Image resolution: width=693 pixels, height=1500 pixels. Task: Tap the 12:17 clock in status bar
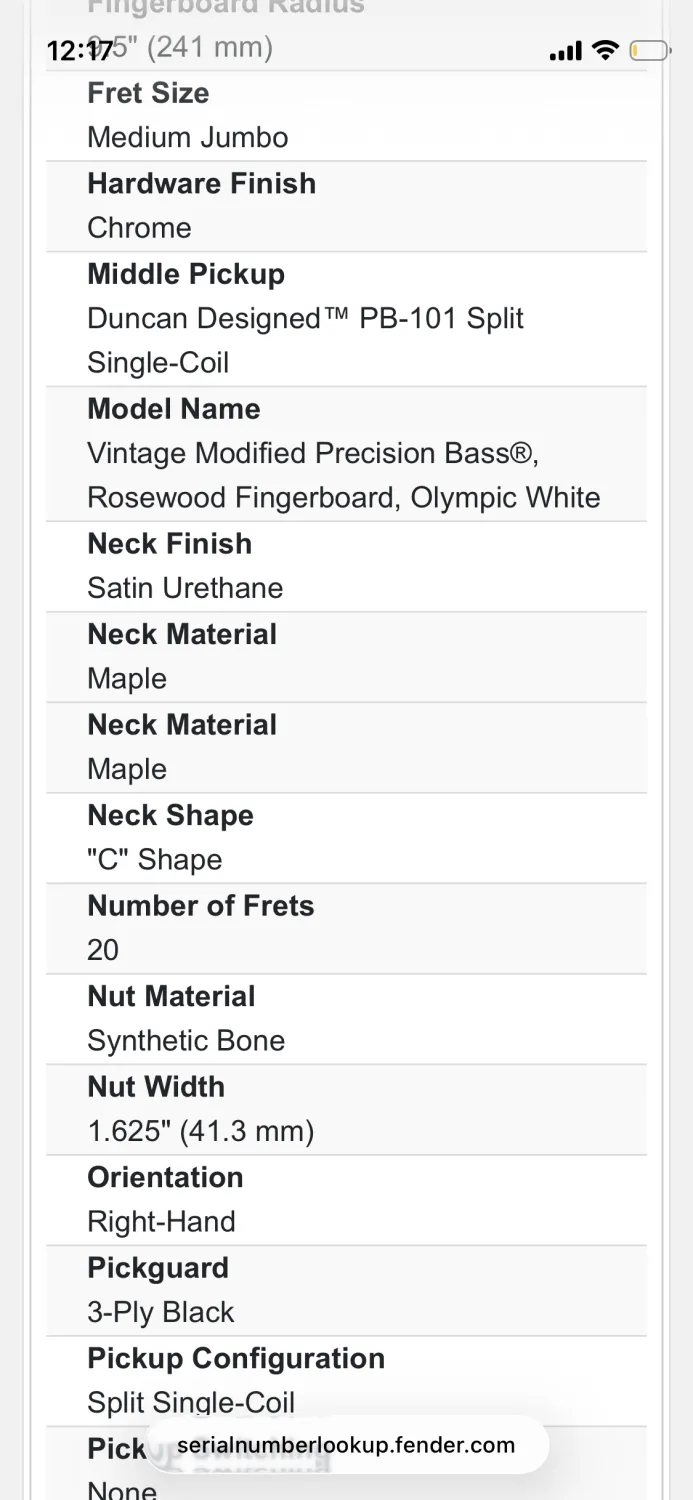[80, 51]
